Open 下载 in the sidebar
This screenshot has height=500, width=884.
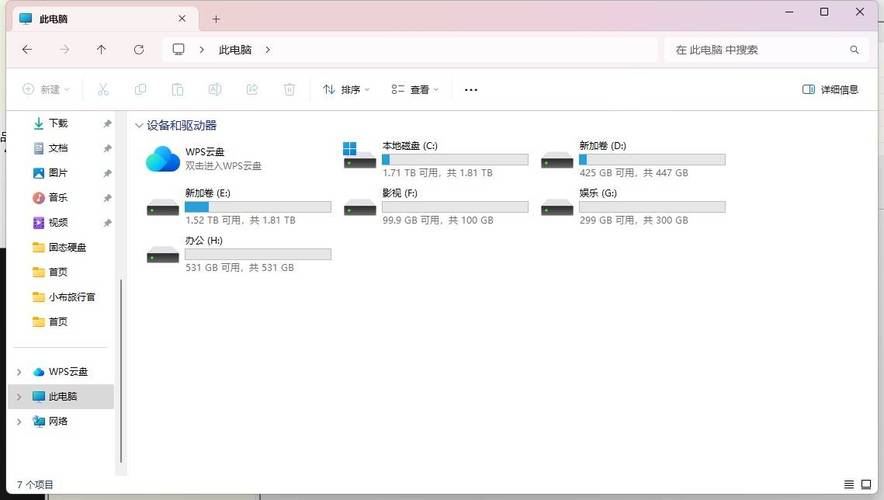pos(58,123)
